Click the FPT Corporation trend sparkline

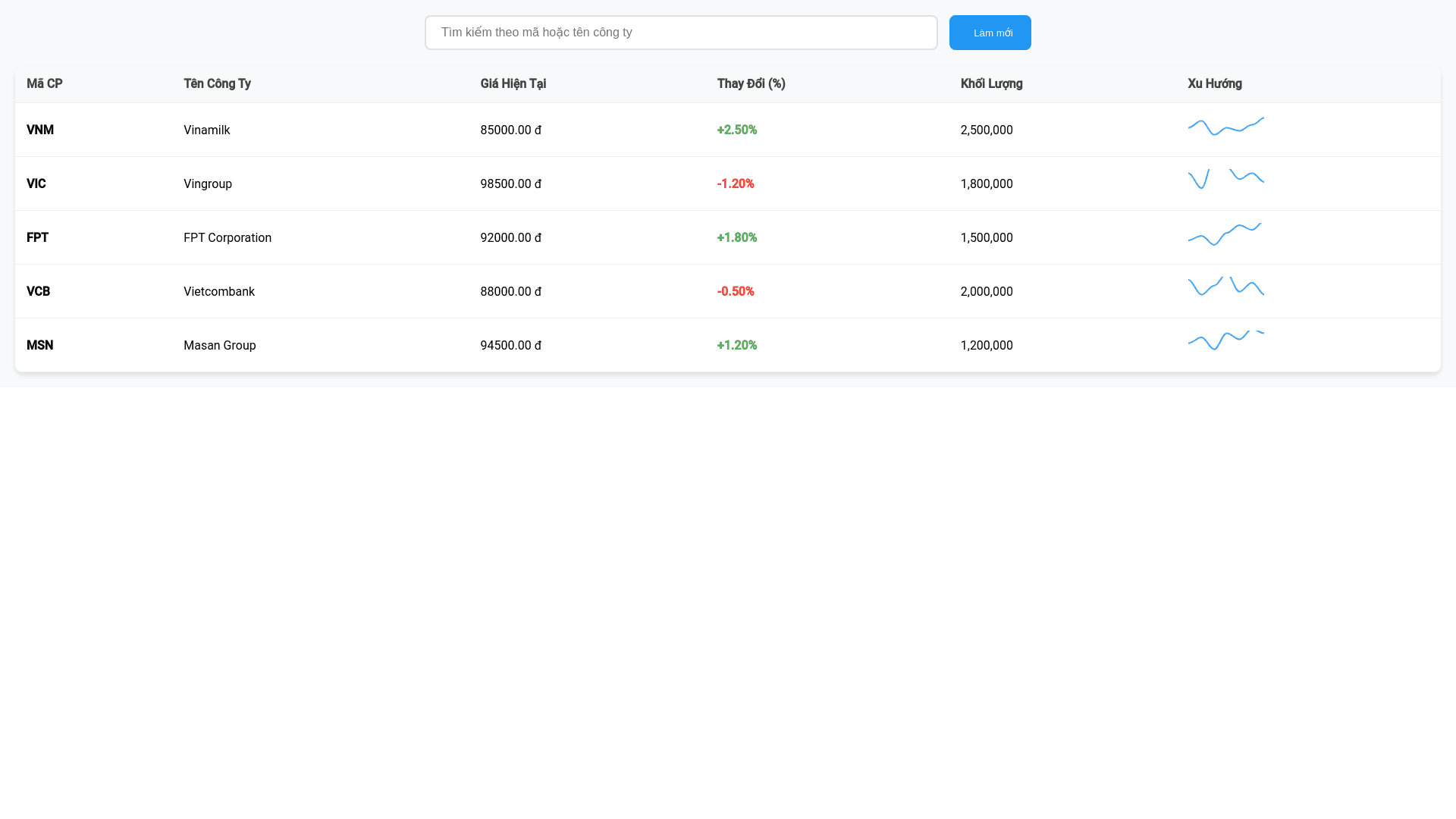1225,234
